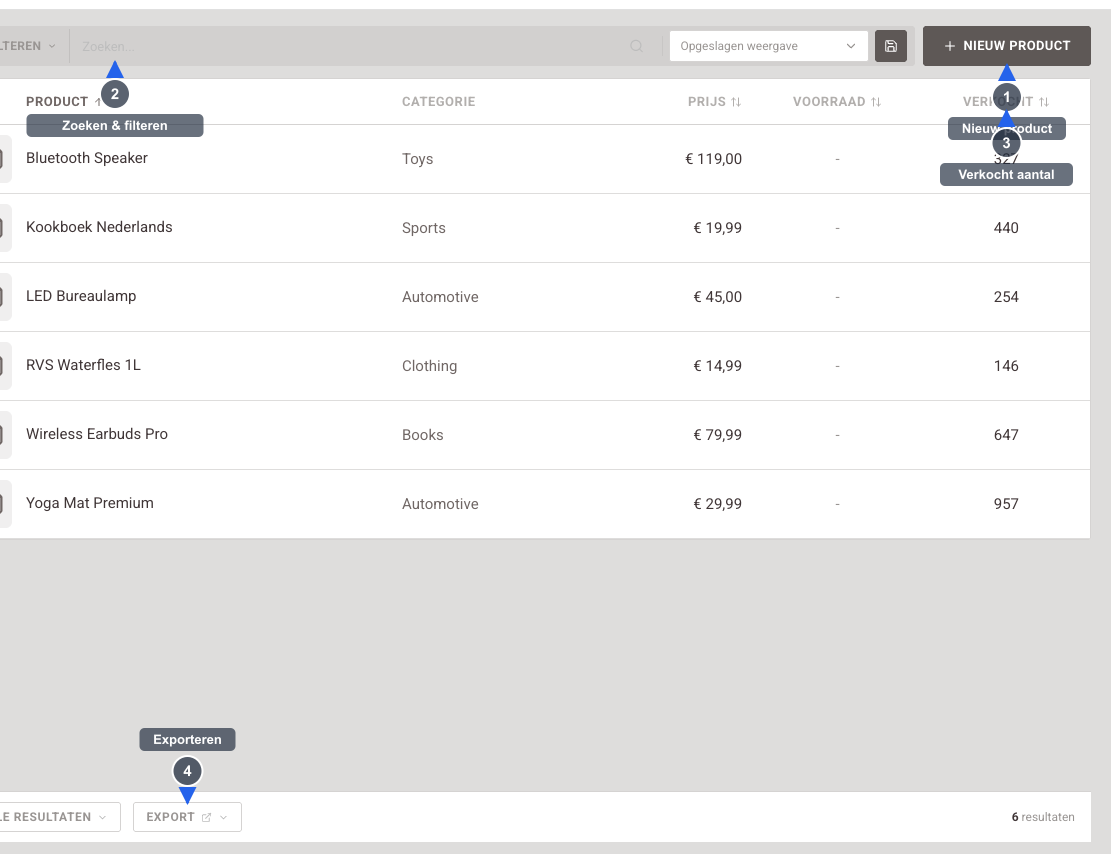Open the RVS Waterfles 1L product
Image resolution: width=1111 pixels, height=854 pixels.
pos(84,365)
